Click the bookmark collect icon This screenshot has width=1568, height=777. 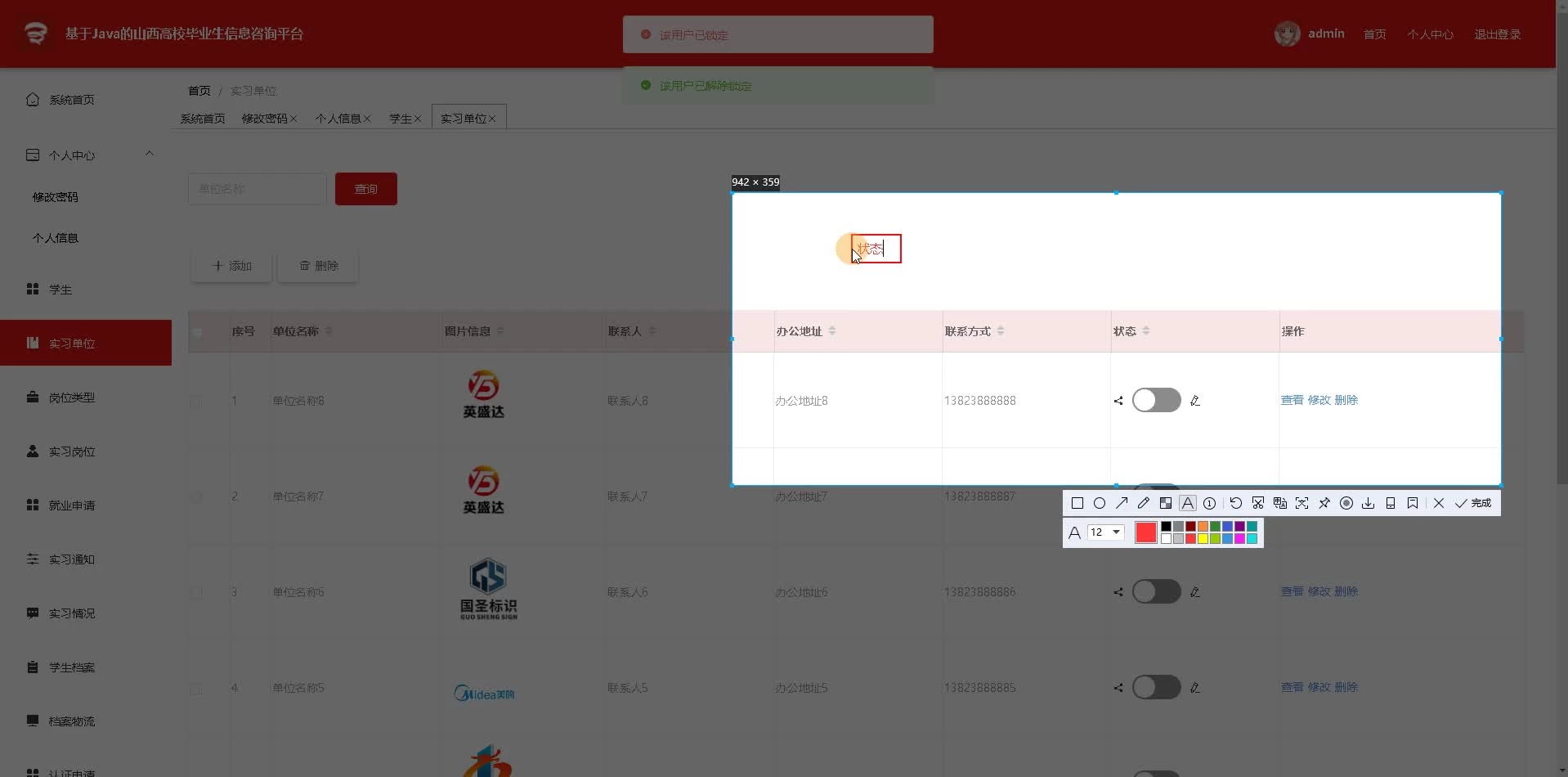tap(1413, 503)
